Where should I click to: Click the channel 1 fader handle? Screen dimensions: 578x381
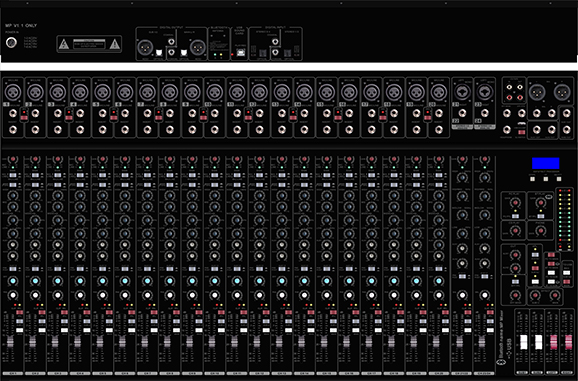pyautogui.click(x=10, y=342)
